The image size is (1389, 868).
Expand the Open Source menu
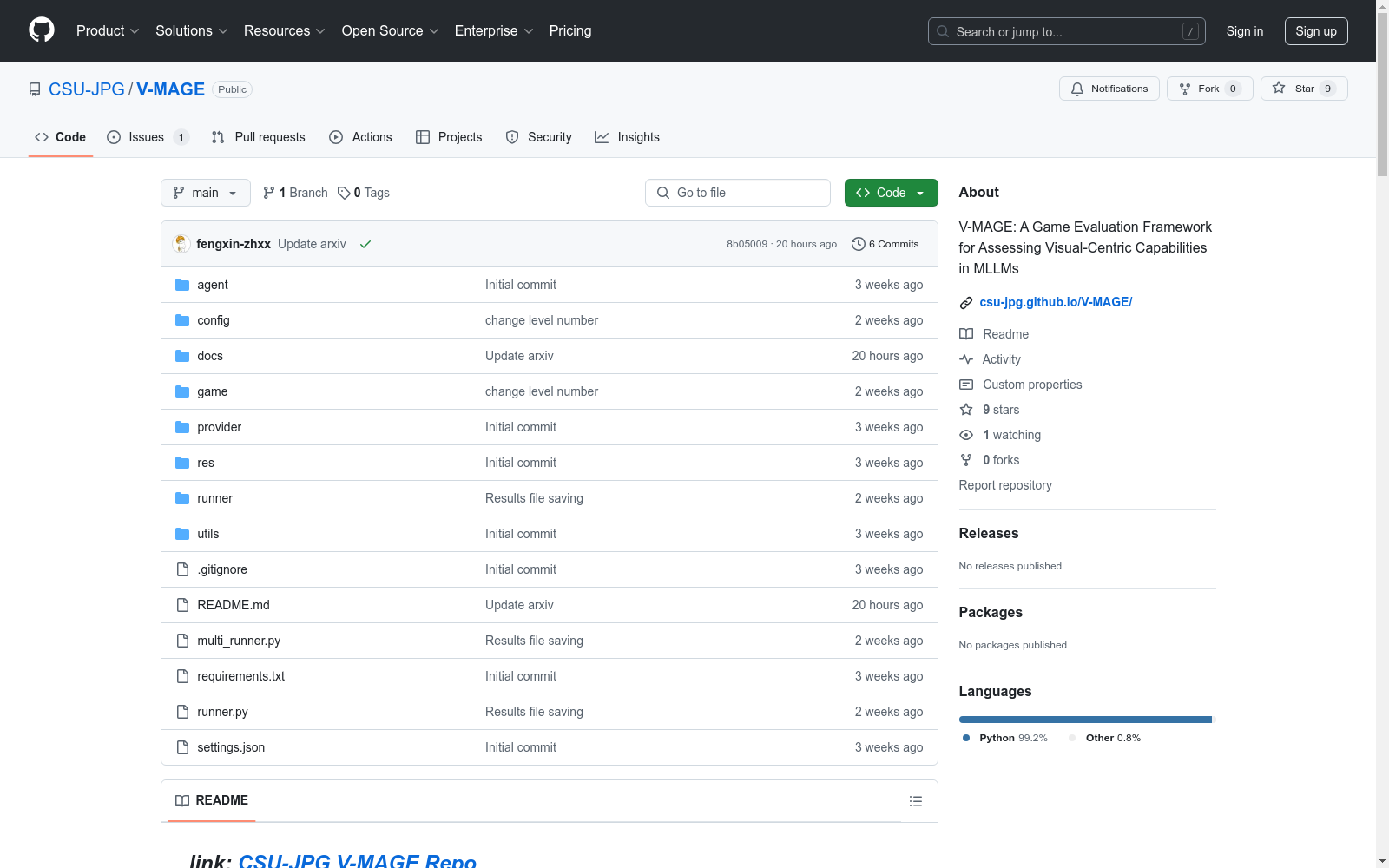pyautogui.click(x=391, y=31)
